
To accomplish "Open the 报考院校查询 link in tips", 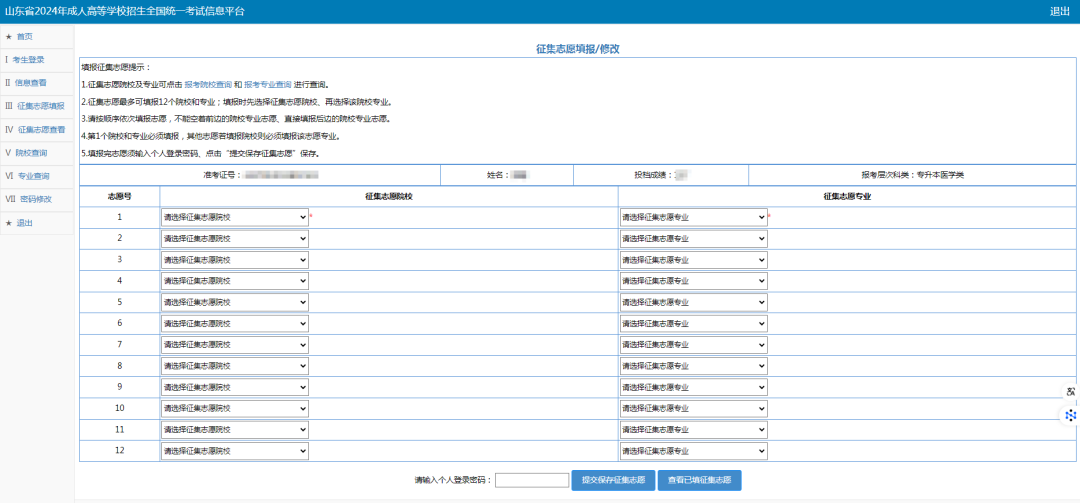I will [208, 85].
